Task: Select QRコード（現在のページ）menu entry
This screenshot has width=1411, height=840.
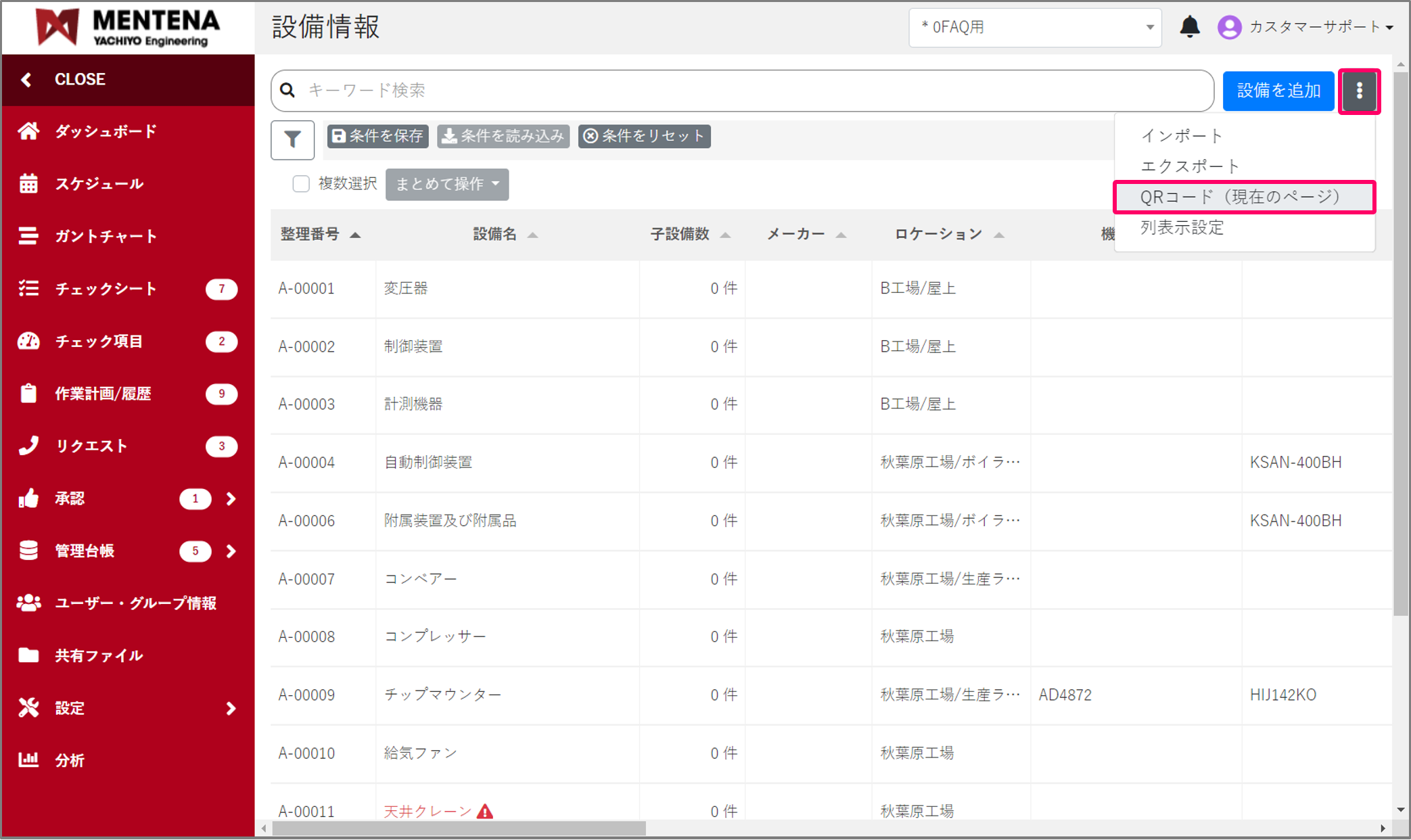Action: (1239, 197)
